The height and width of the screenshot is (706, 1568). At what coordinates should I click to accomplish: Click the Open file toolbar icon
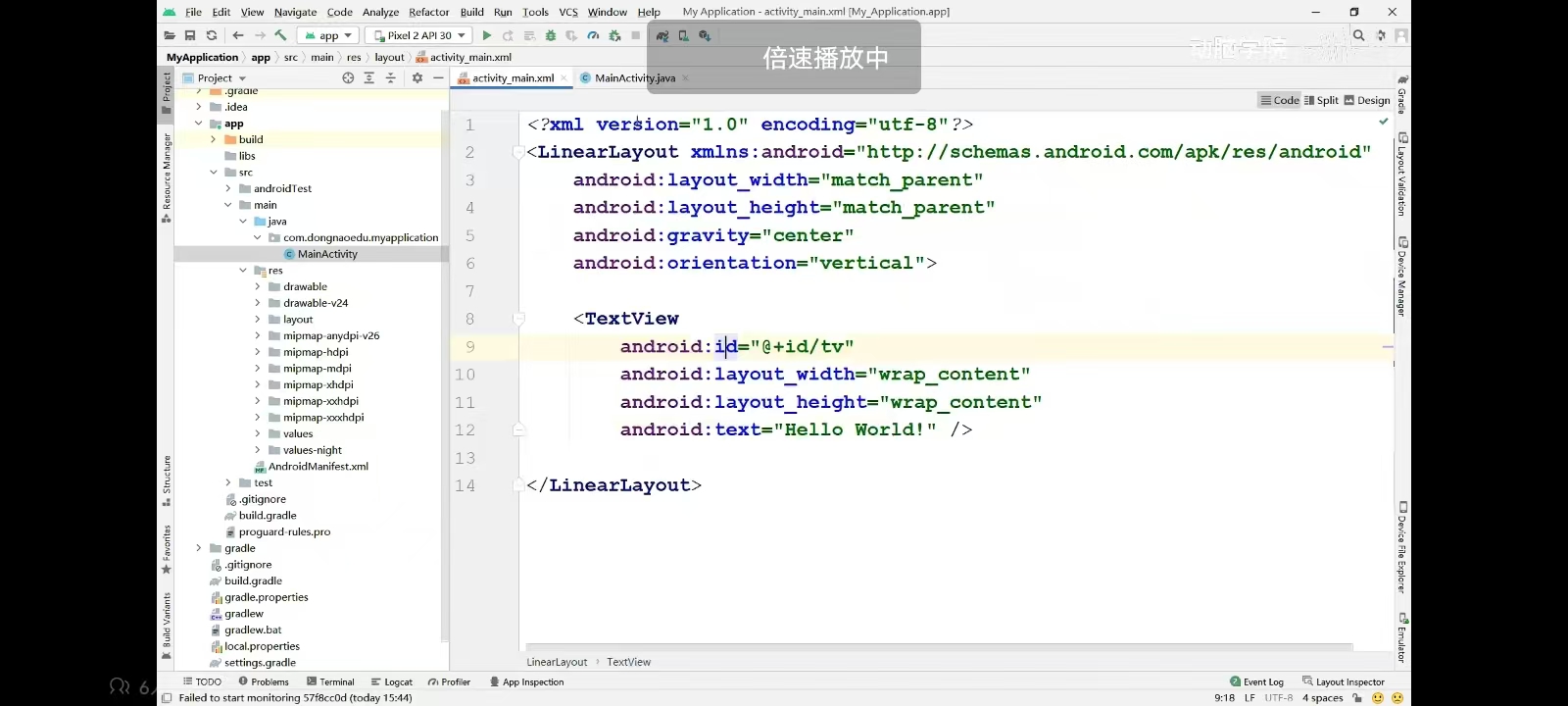pyautogui.click(x=170, y=35)
